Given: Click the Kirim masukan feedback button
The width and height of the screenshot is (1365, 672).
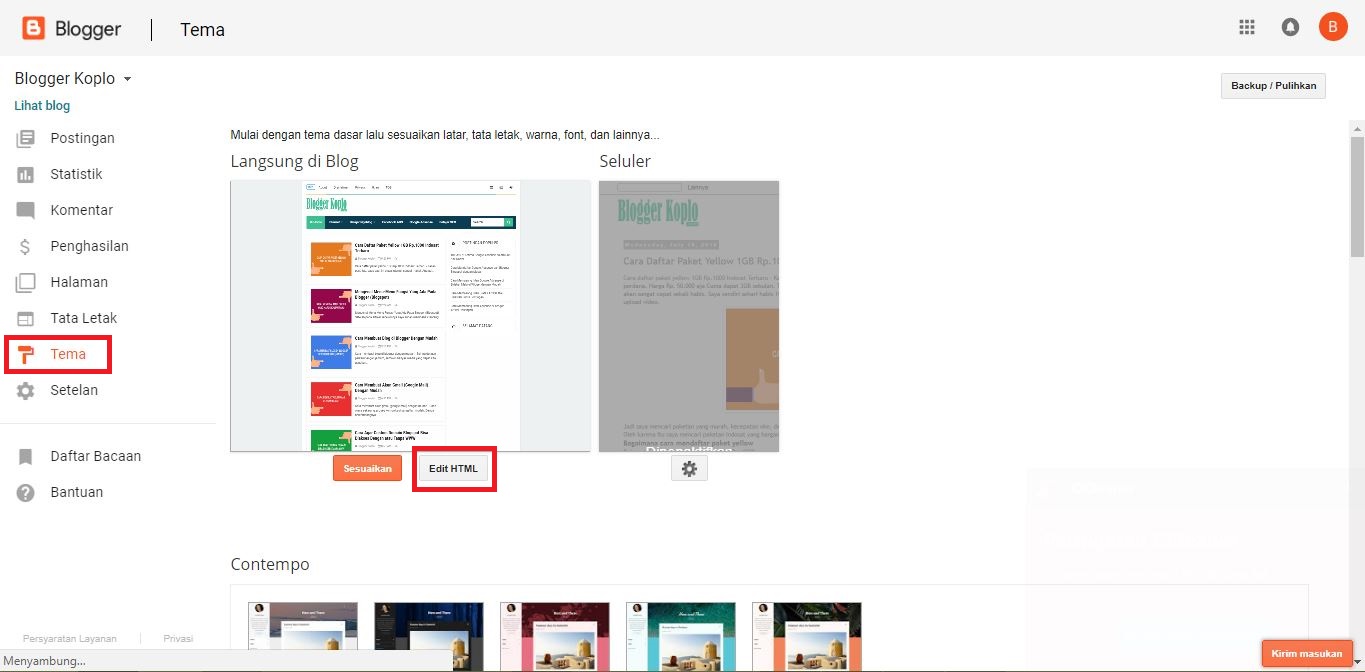Looking at the screenshot, I should pyautogui.click(x=1306, y=653).
